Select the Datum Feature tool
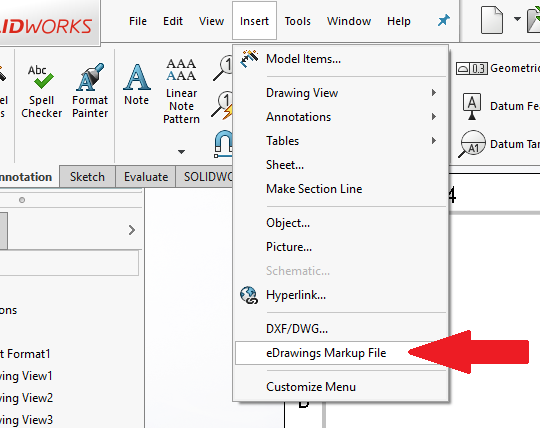The image size is (540, 428). (x=501, y=106)
